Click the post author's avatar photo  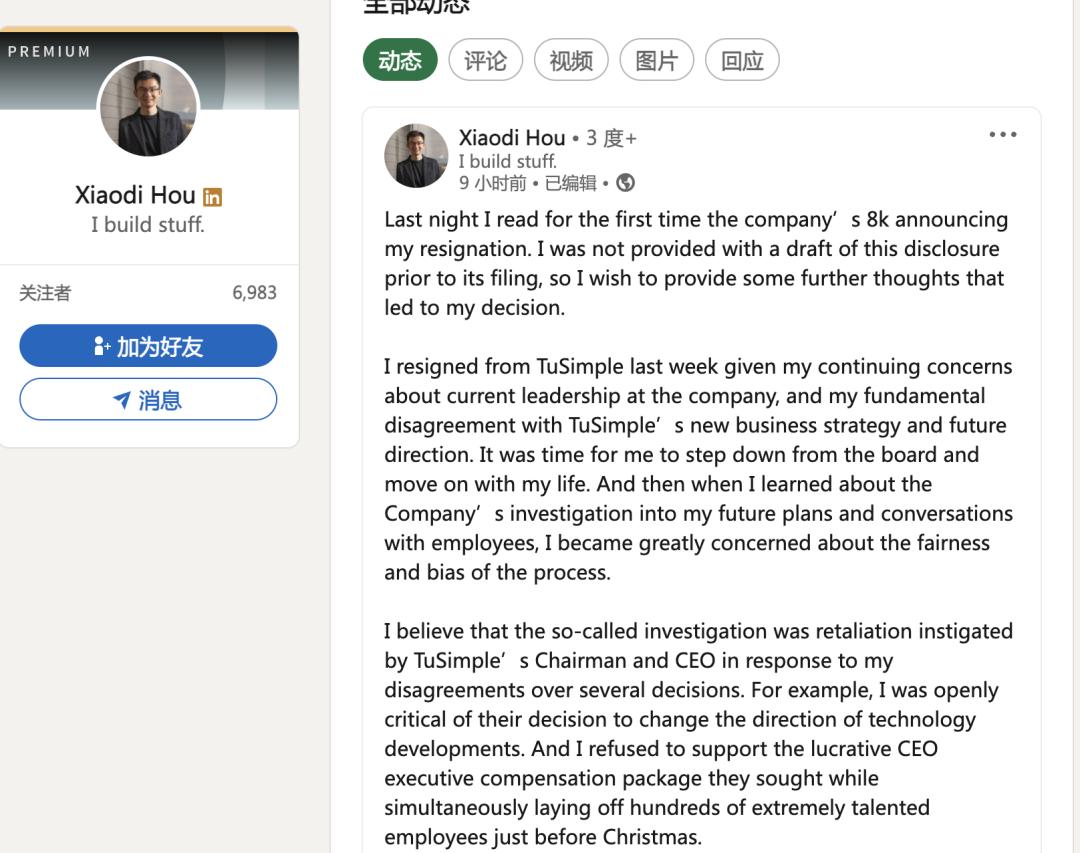(416, 156)
